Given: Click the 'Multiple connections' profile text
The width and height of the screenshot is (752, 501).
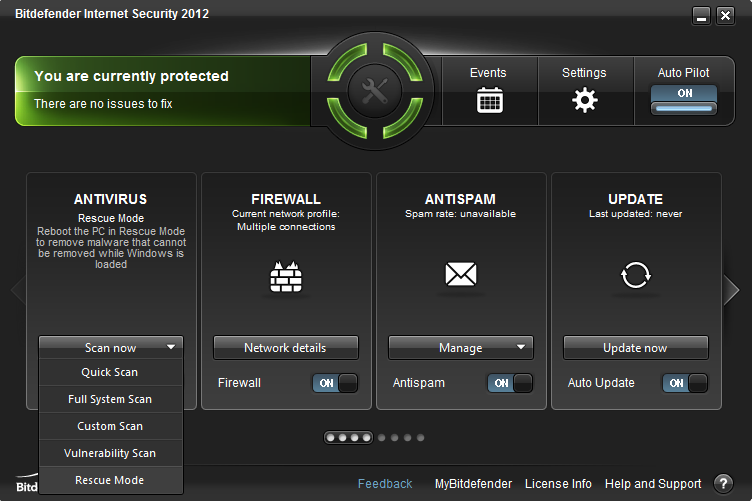Looking at the screenshot, I should (286, 227).
